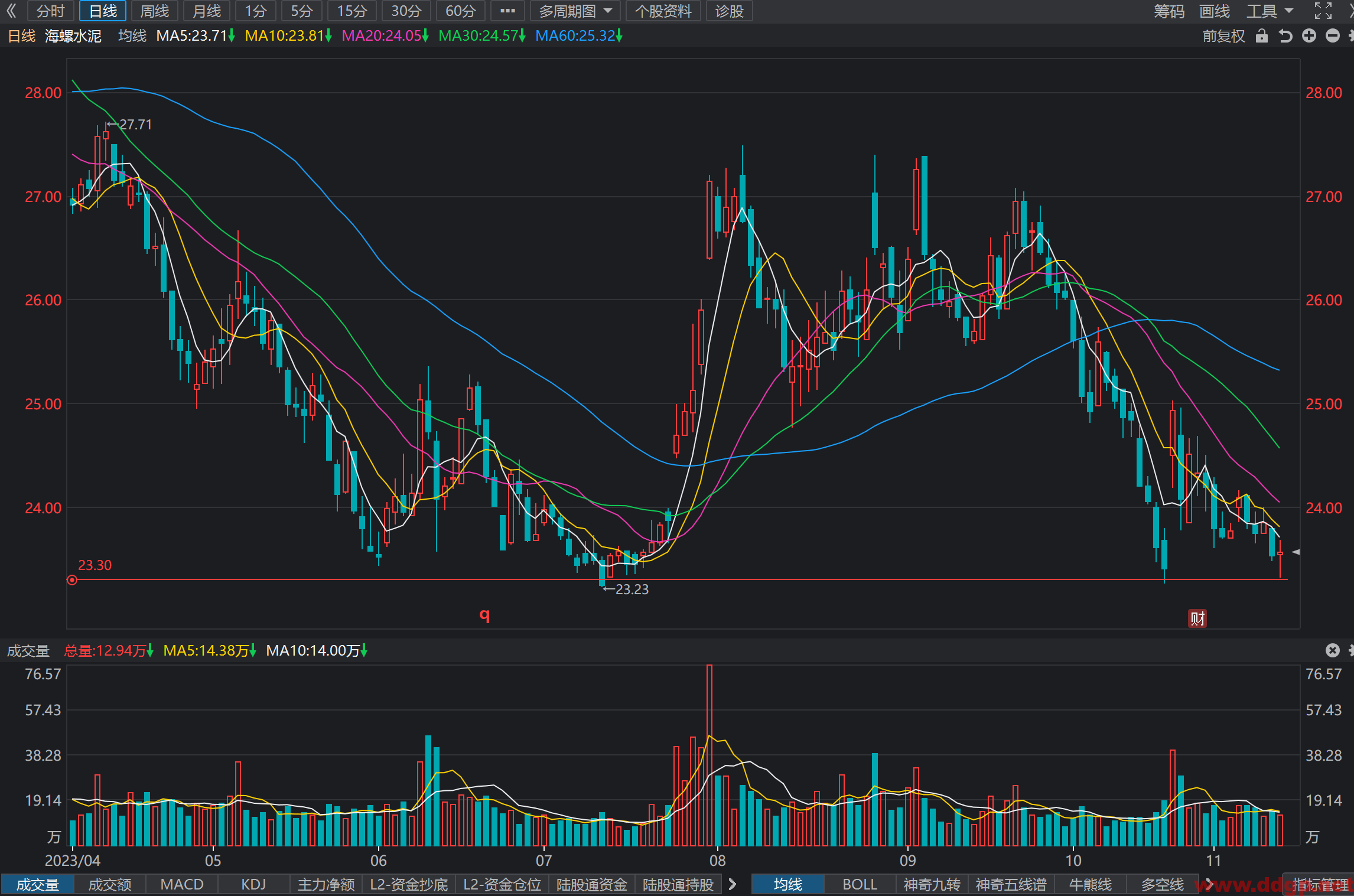Viewport: 1354px width, 896px height.
Task: Switch main chart to 牛熊线
Action: coord(1091,884)
